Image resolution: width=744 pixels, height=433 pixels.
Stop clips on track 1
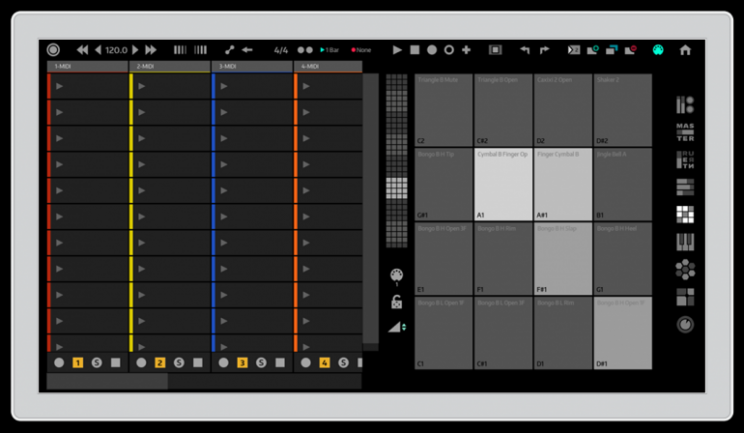pos(116,362)
